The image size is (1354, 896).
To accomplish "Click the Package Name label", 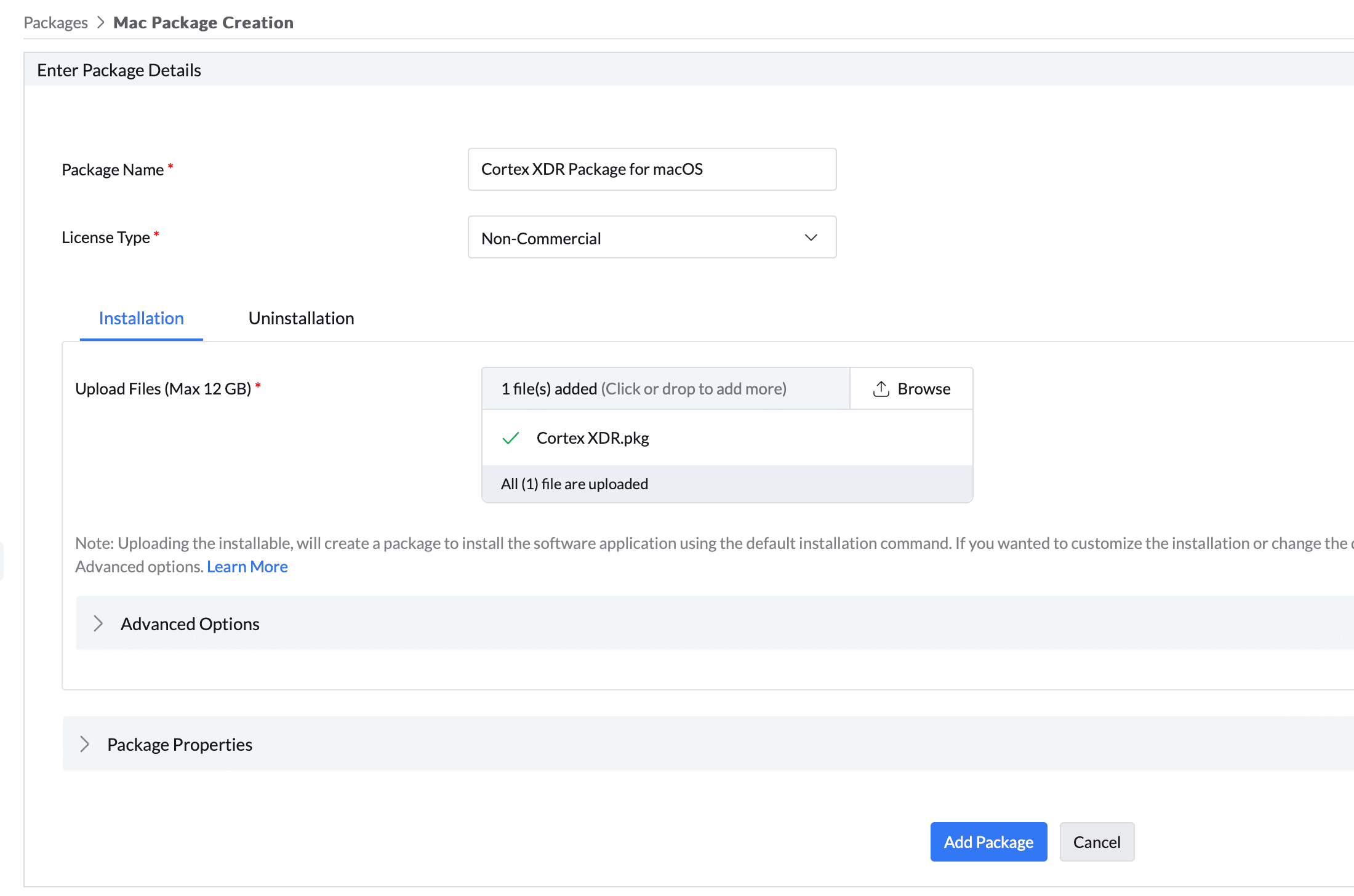I will (113, 170).
